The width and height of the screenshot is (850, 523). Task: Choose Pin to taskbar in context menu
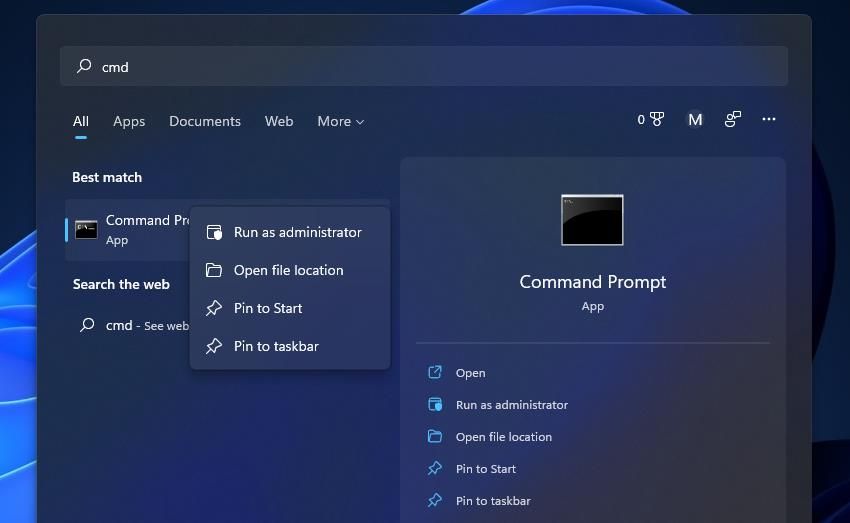tap(290, 346)
